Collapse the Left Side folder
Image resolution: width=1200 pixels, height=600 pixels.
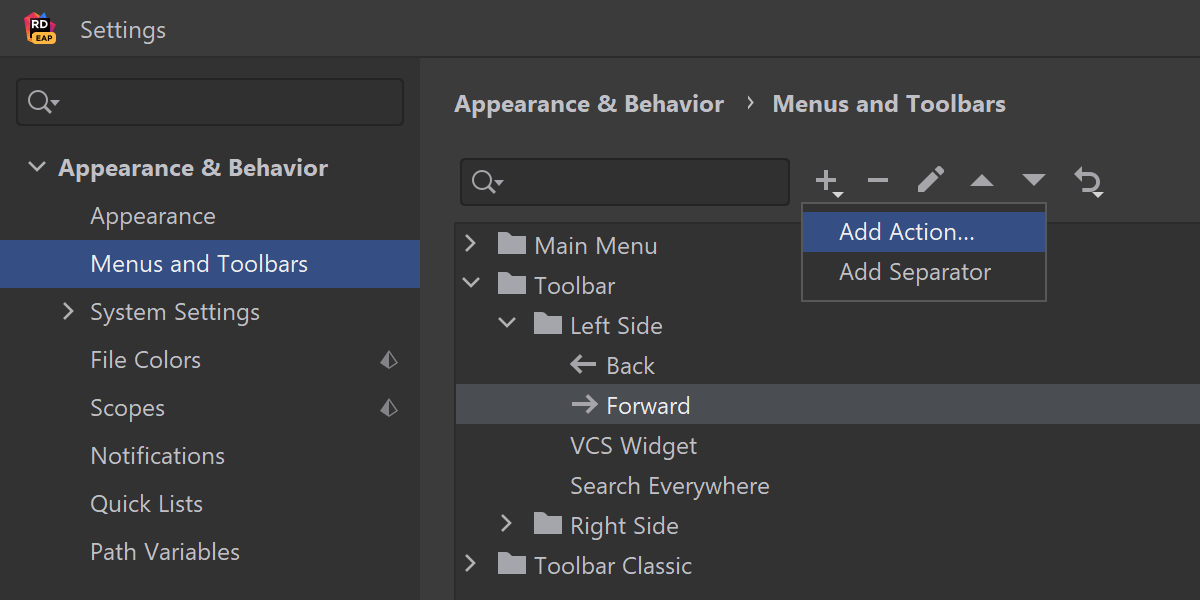507,325
